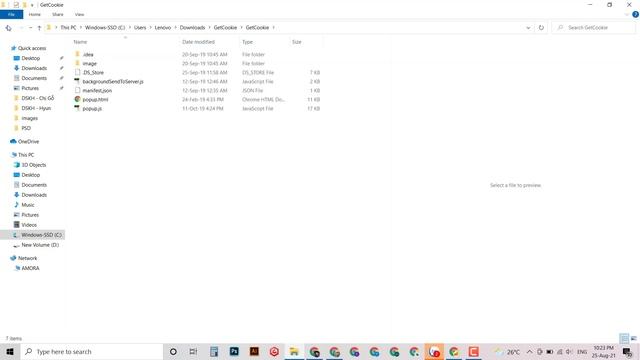Select the popup.html Chrome file
The height and width of the screenshot is (360, 640).
(95, 99)
